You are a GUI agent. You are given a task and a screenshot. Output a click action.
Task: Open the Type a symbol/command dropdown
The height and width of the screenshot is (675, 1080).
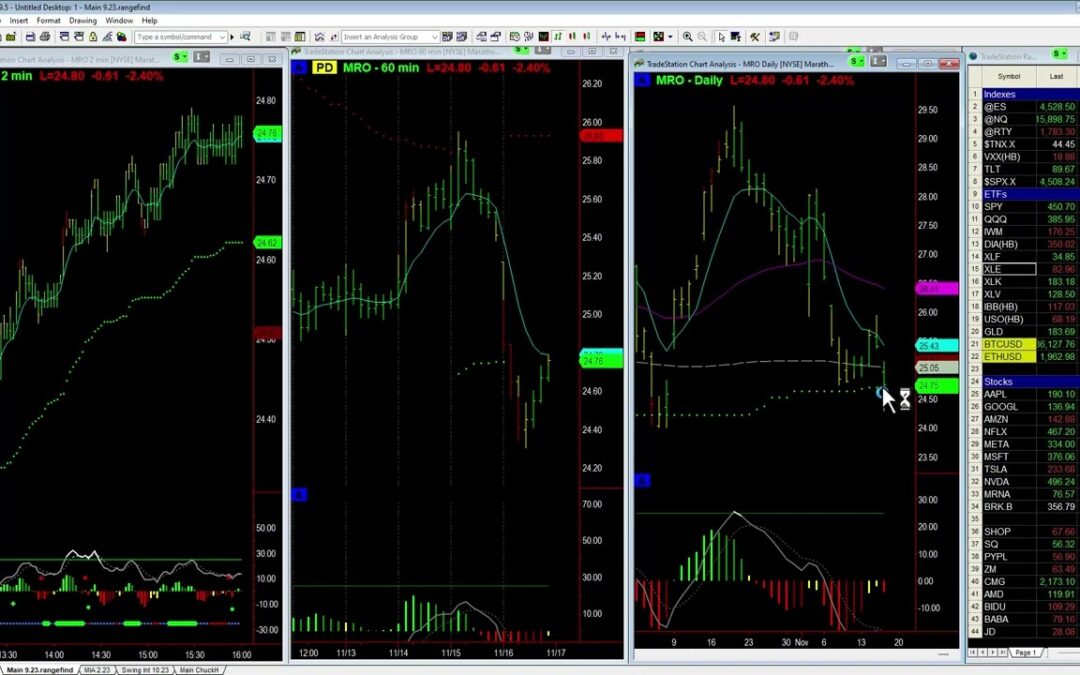point(222,37)
